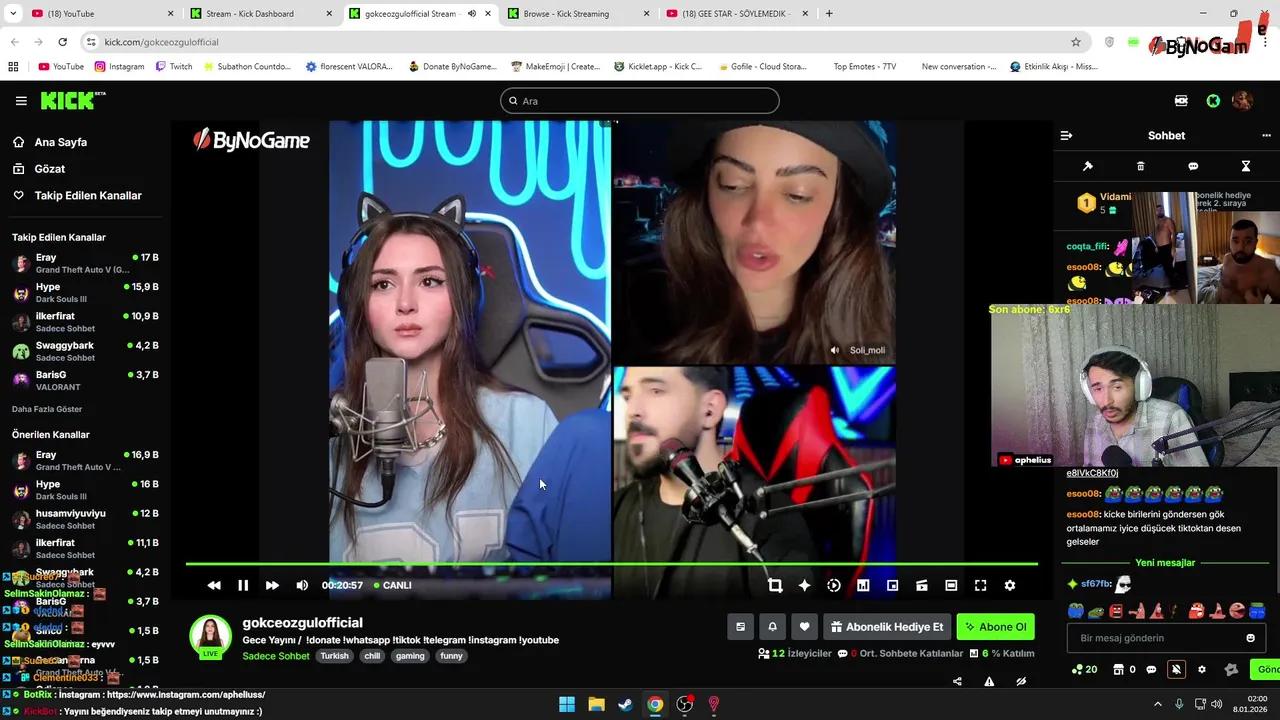Enter fullscreen in the player
The width and height of the screenshot is (1280, 720).
981,585
